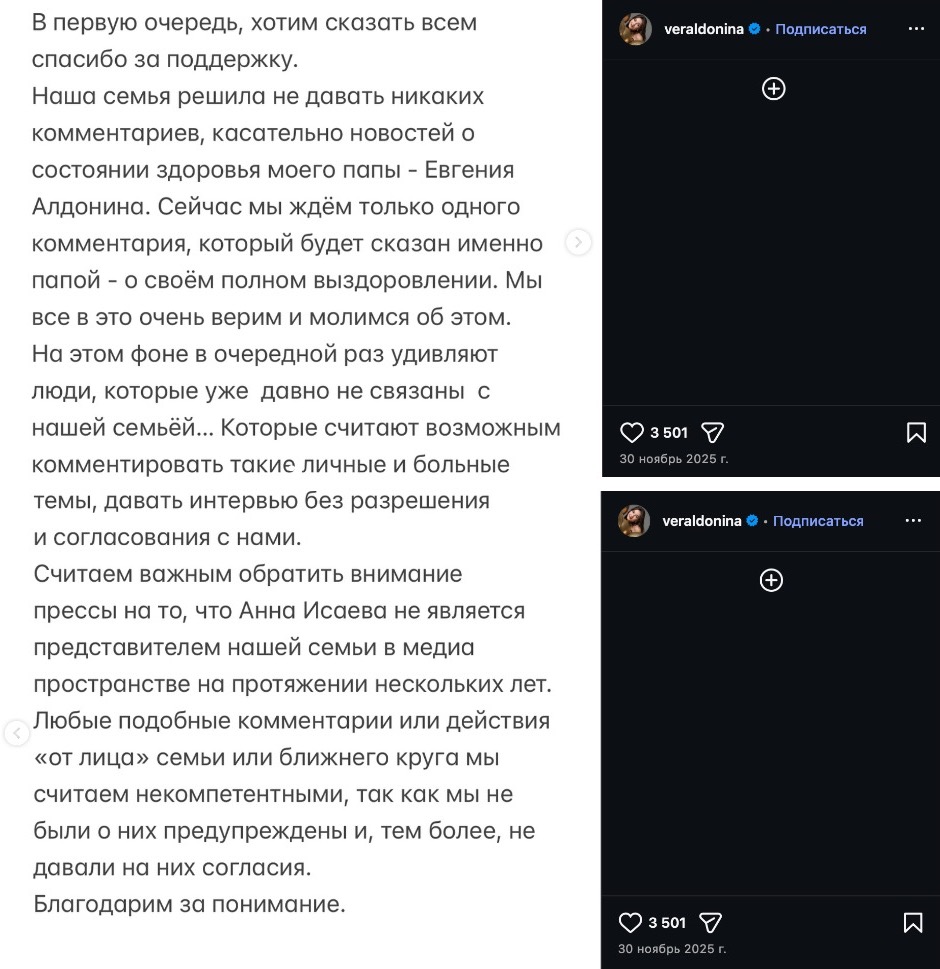This screenshot has height=969, width=940.
Task: Like the upper veraldonina post with the heart
Action: coord(632,433)
